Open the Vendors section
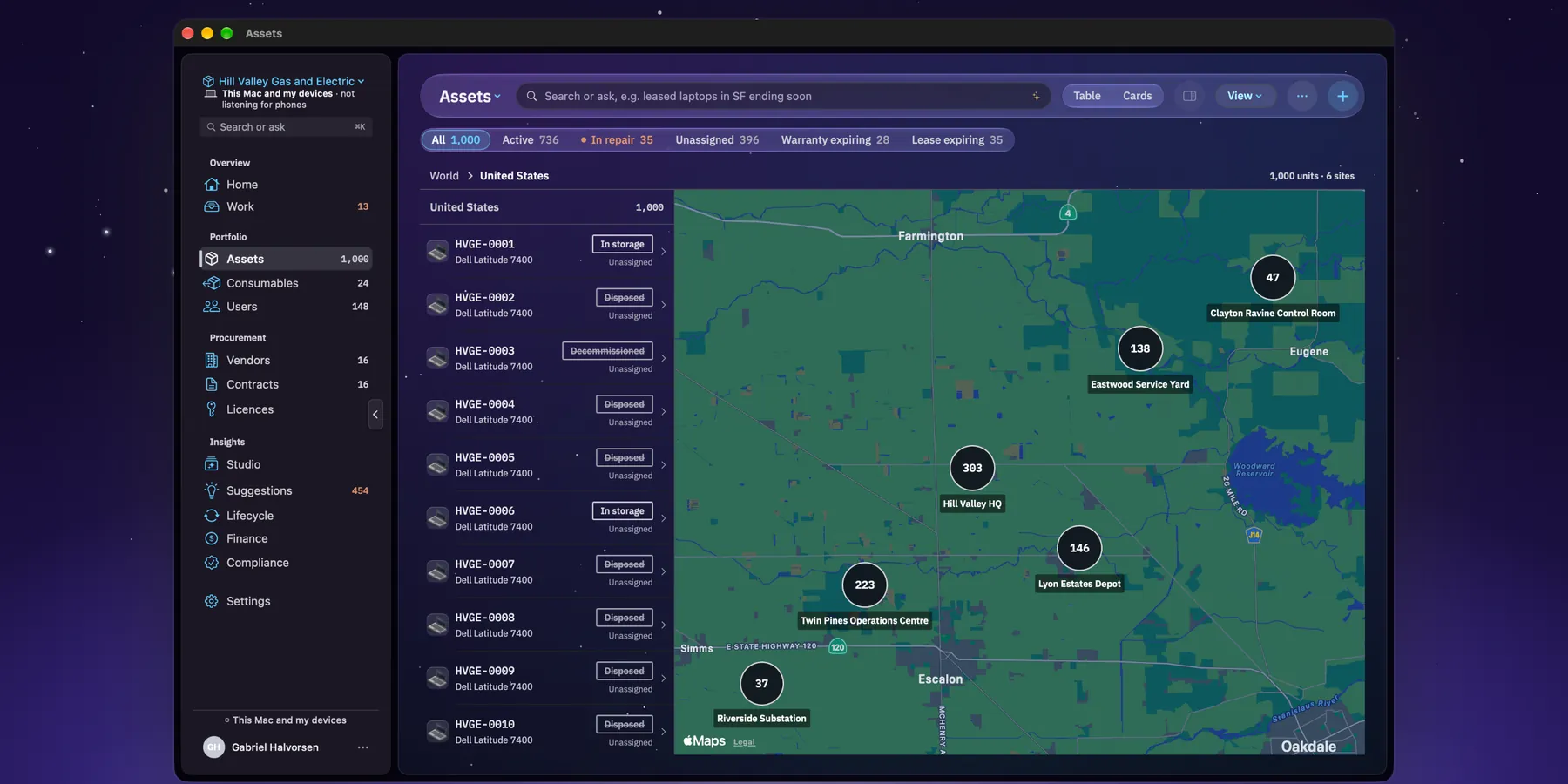Viewport: 1568px width, 784px height. [x=286, y=360]
